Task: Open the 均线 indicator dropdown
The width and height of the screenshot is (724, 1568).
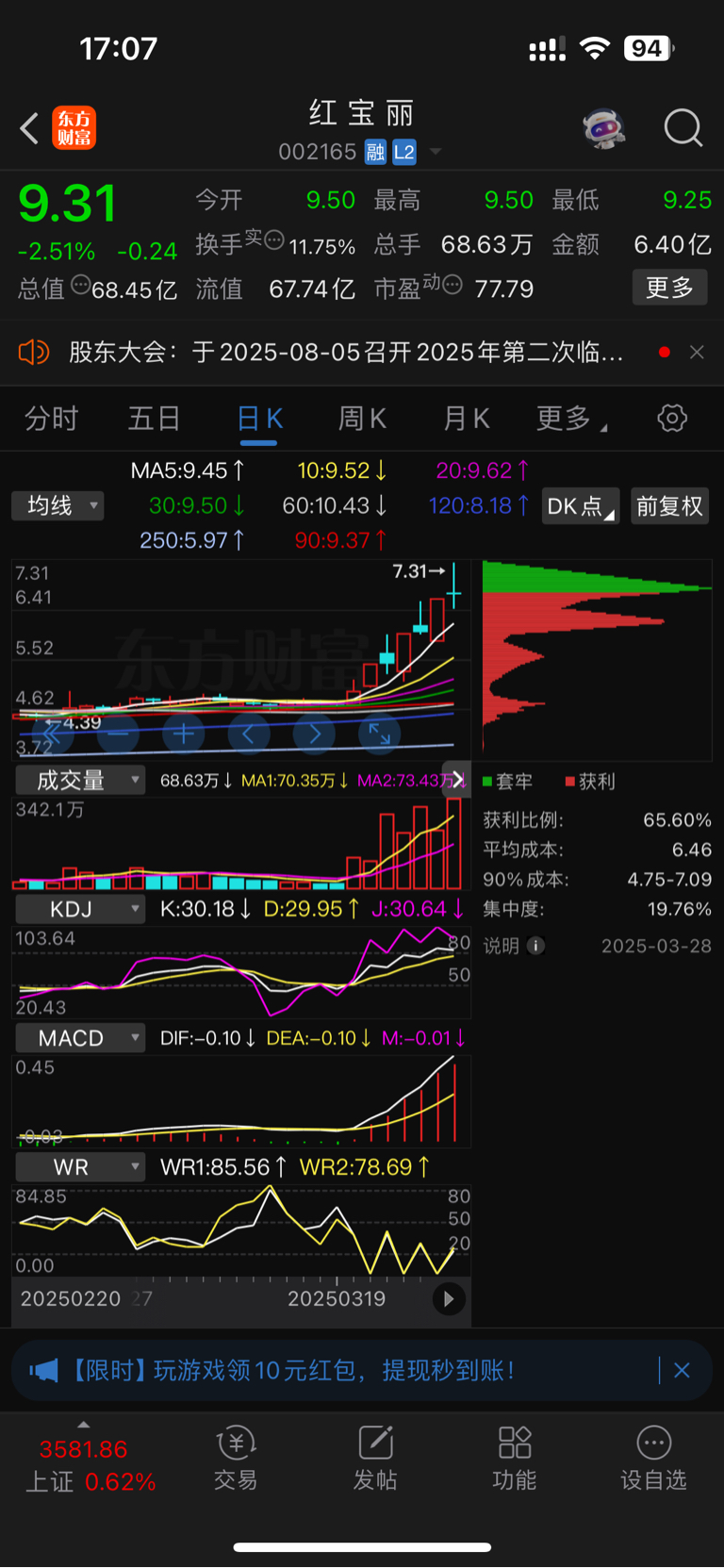Action: [58, 506]
